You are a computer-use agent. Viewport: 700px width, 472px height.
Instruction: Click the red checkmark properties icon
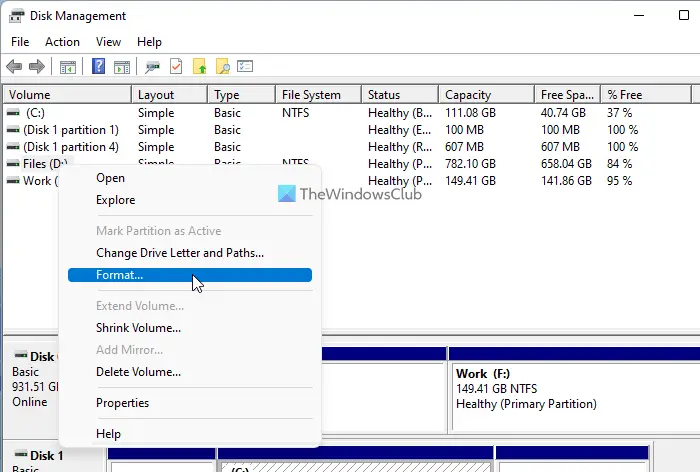[x=176, y=67]
